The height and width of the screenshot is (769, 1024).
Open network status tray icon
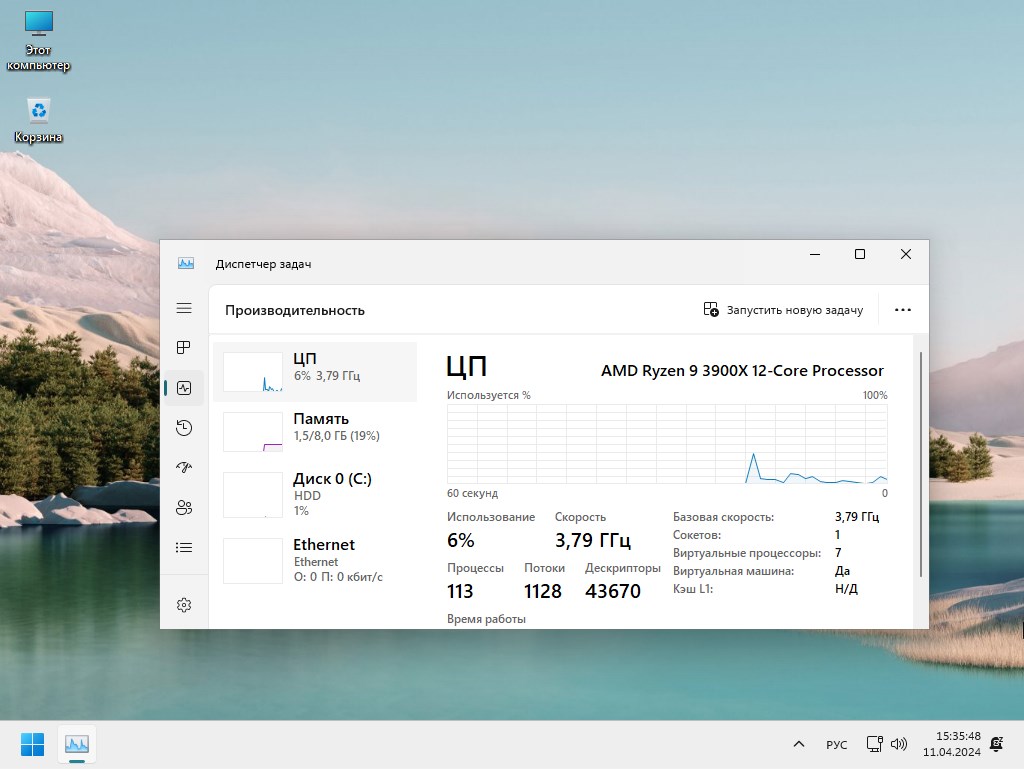(874, 744)
